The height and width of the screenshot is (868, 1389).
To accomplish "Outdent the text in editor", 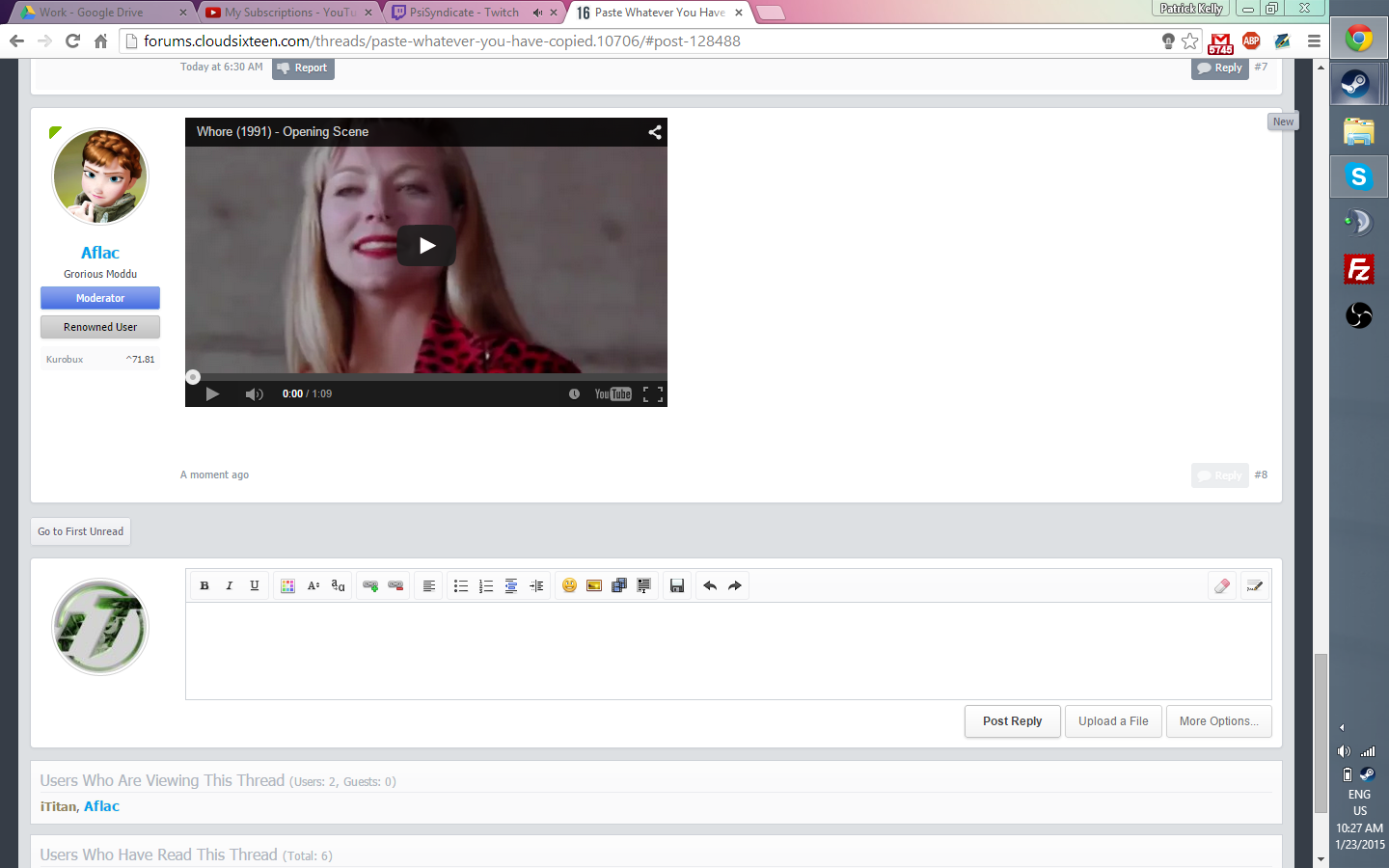I will (511, 585).
